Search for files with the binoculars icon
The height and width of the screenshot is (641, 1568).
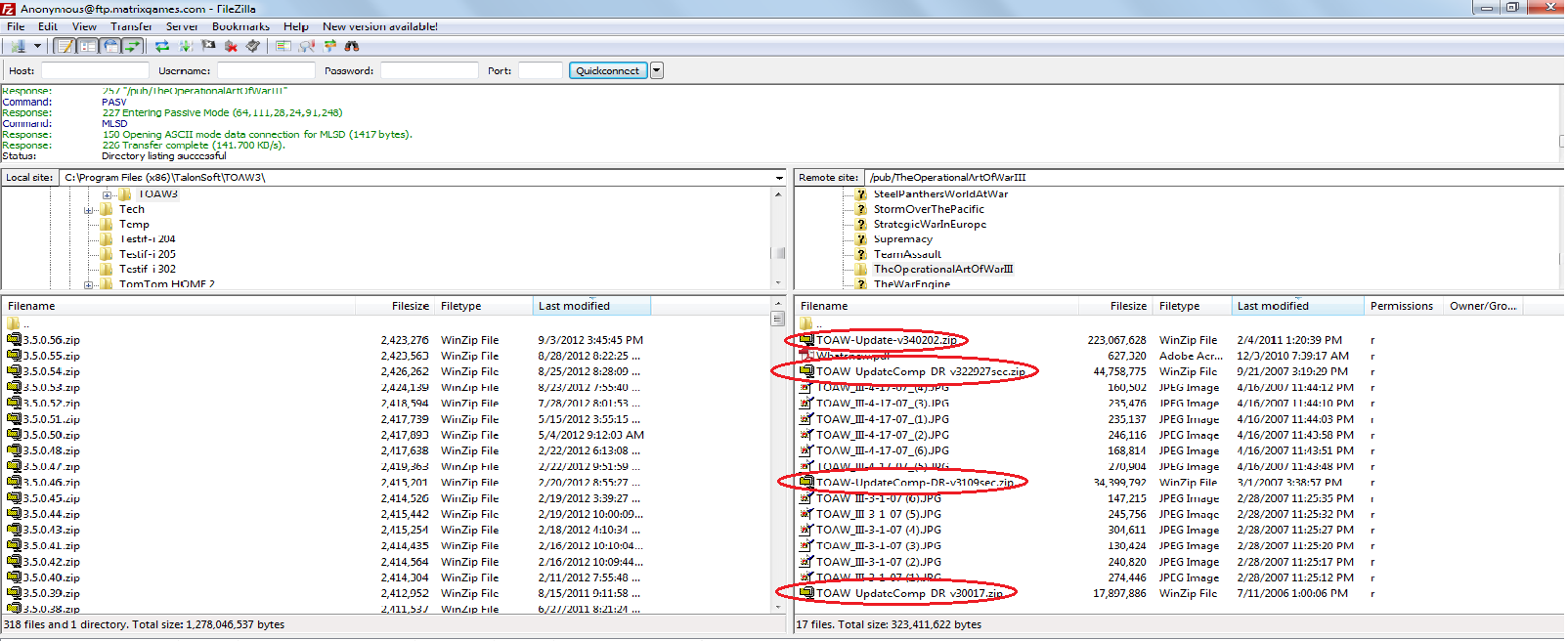[352, 46]
